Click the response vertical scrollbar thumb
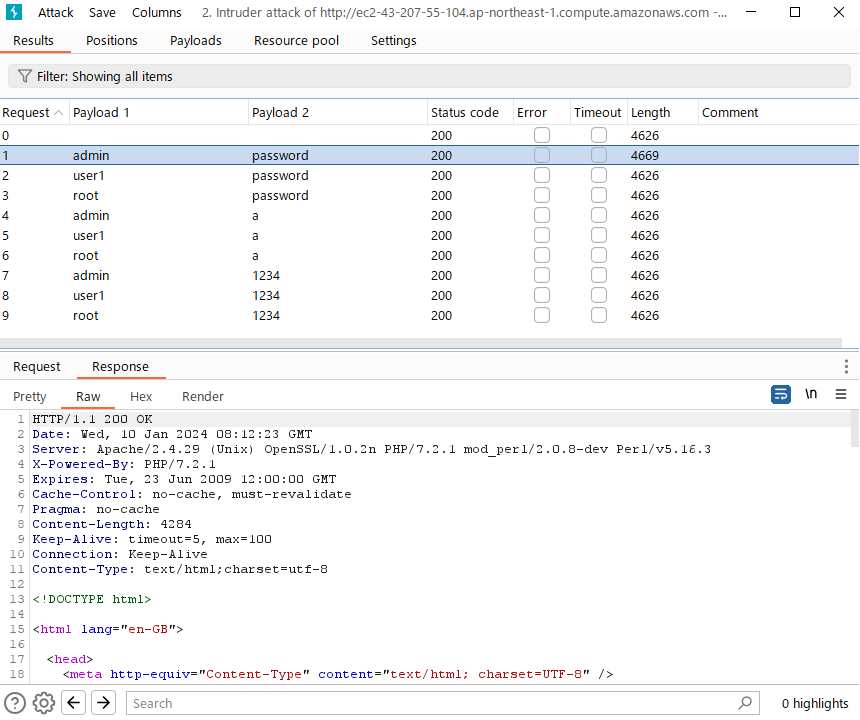The width and height of the screenshot is (860, 720). click(855, 428)
